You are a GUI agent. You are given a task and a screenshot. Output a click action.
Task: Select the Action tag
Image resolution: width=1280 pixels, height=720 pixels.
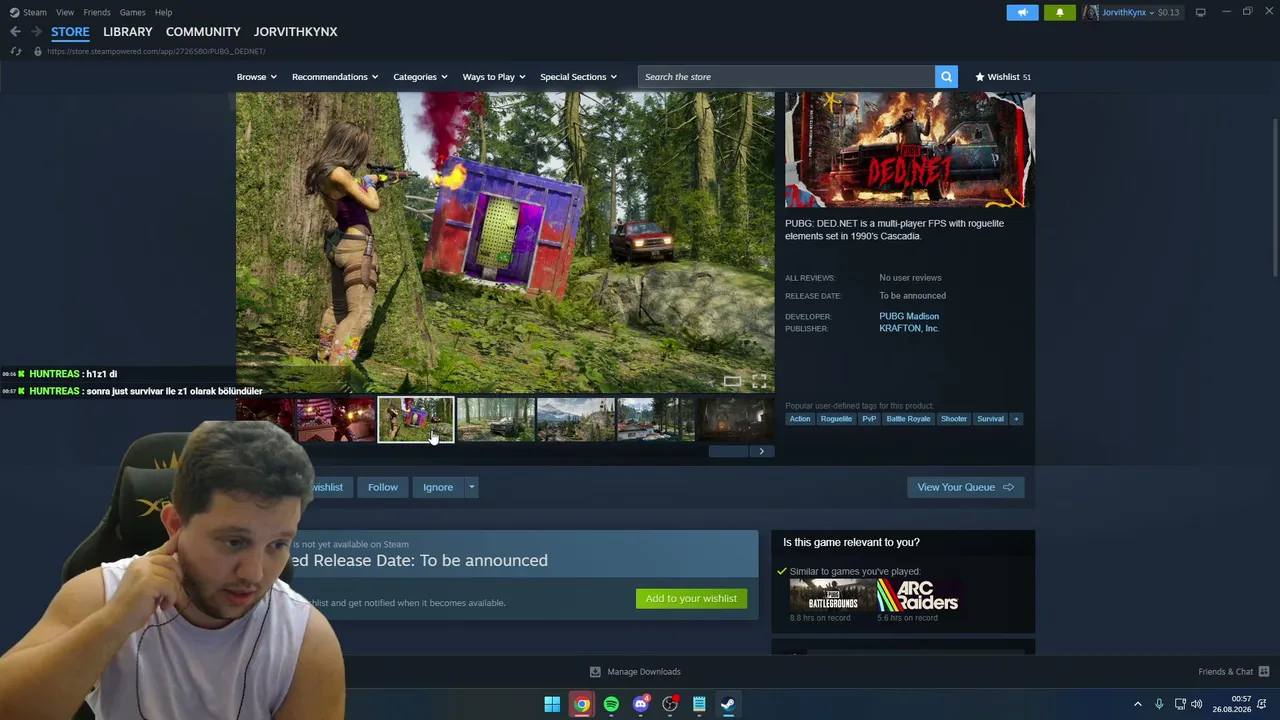pyautogui.click(x=800, y=419)
